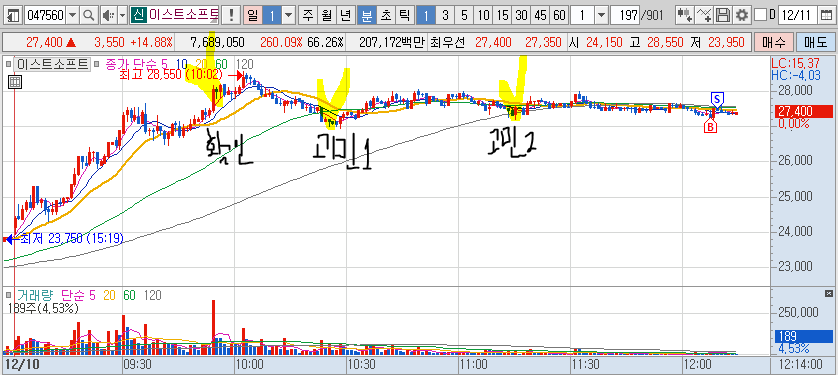Open chart settings gear icon
The width and height of the screenshot is (838, 375).
741,15
